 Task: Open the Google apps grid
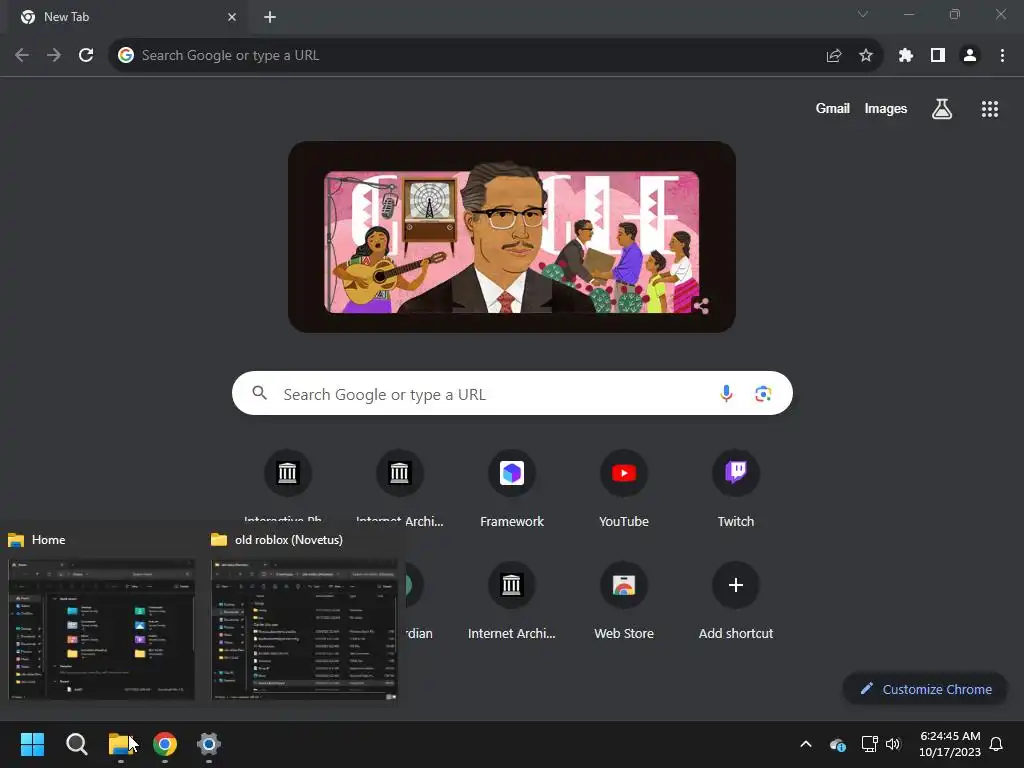(x=990, y=109)
